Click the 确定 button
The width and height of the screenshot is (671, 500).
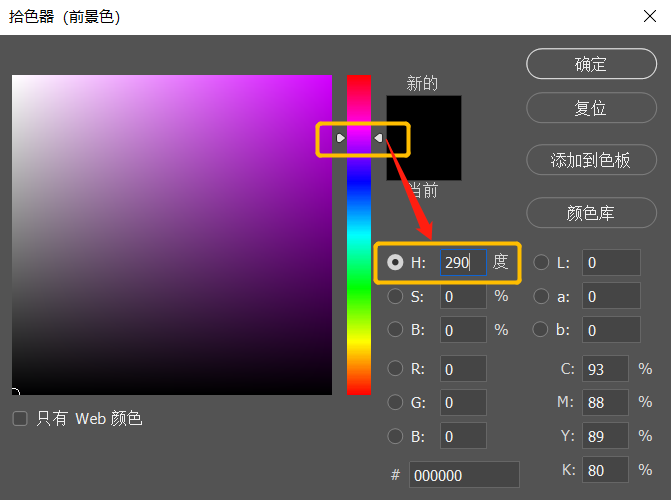pos(591,64)
